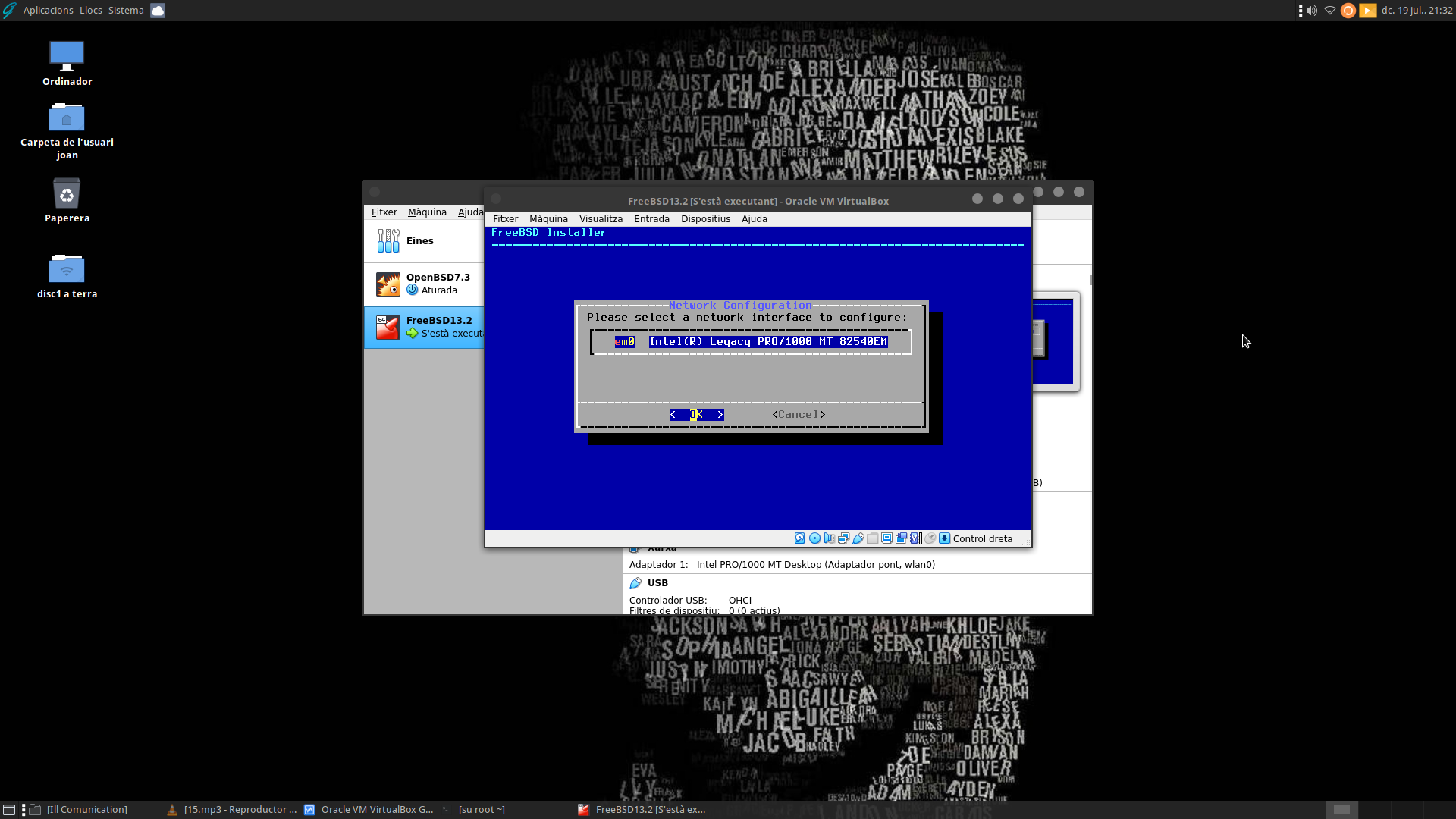This screenshot has height=819, width=1456.
Task: Click the network adapter status icon
Action: 843,538
